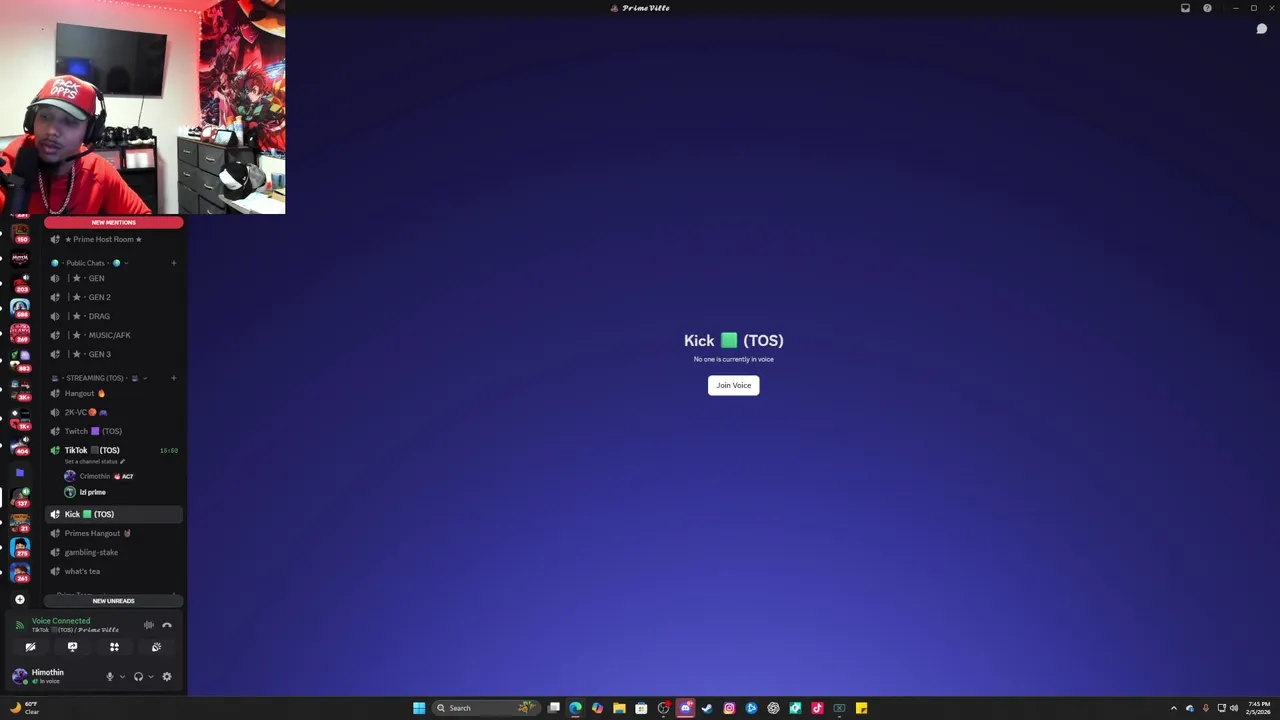The image size is (1280, 720).
Task: Open the server folder icon in server list
Action: point(19,472)
